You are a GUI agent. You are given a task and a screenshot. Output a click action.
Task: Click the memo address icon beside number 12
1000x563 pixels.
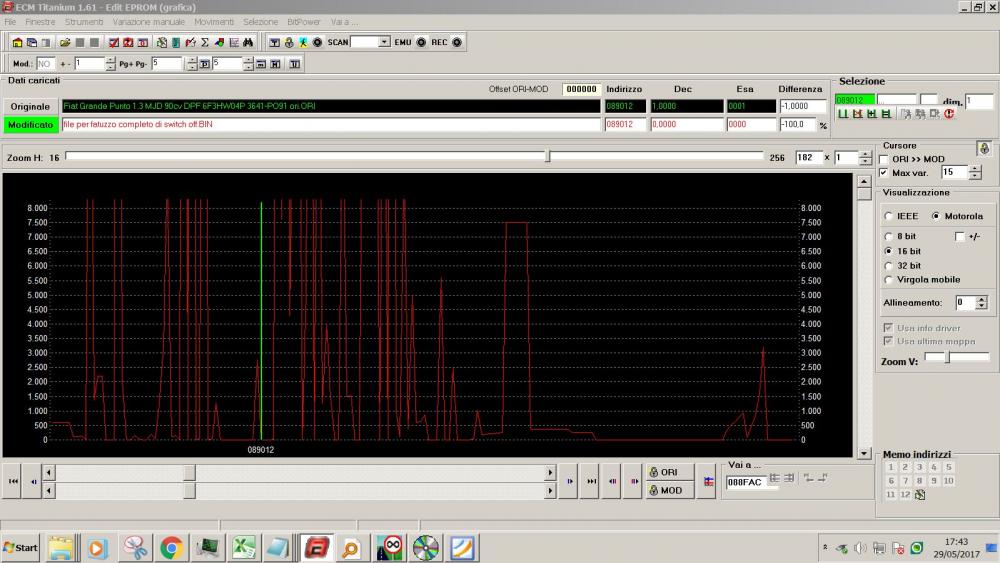click(920, 495)
